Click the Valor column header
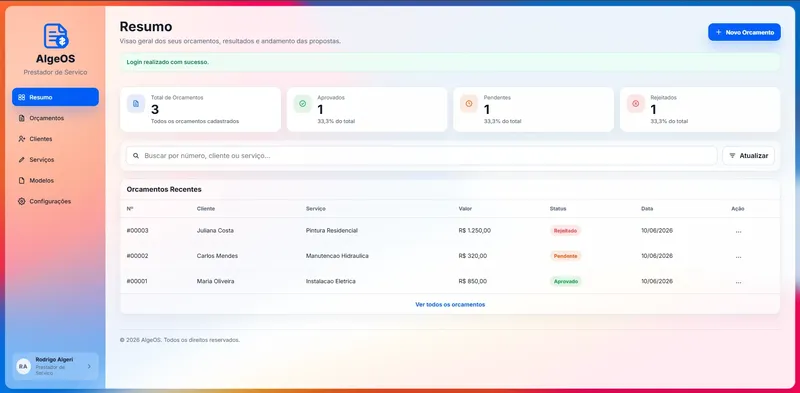Screen dimensions: 800x393 [x=465, y=209]
